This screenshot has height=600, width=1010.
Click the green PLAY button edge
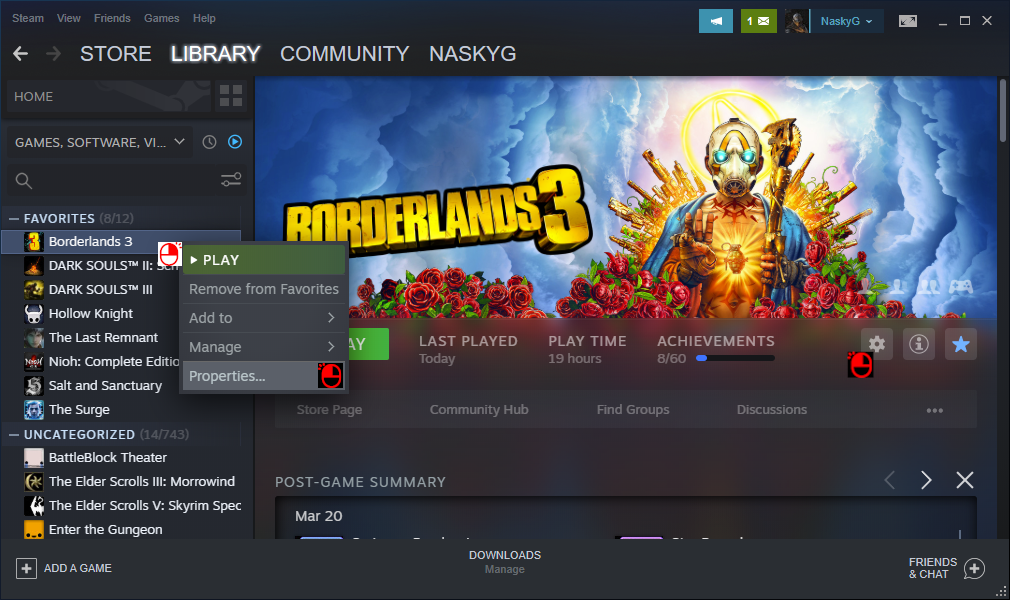coord(369,344)
